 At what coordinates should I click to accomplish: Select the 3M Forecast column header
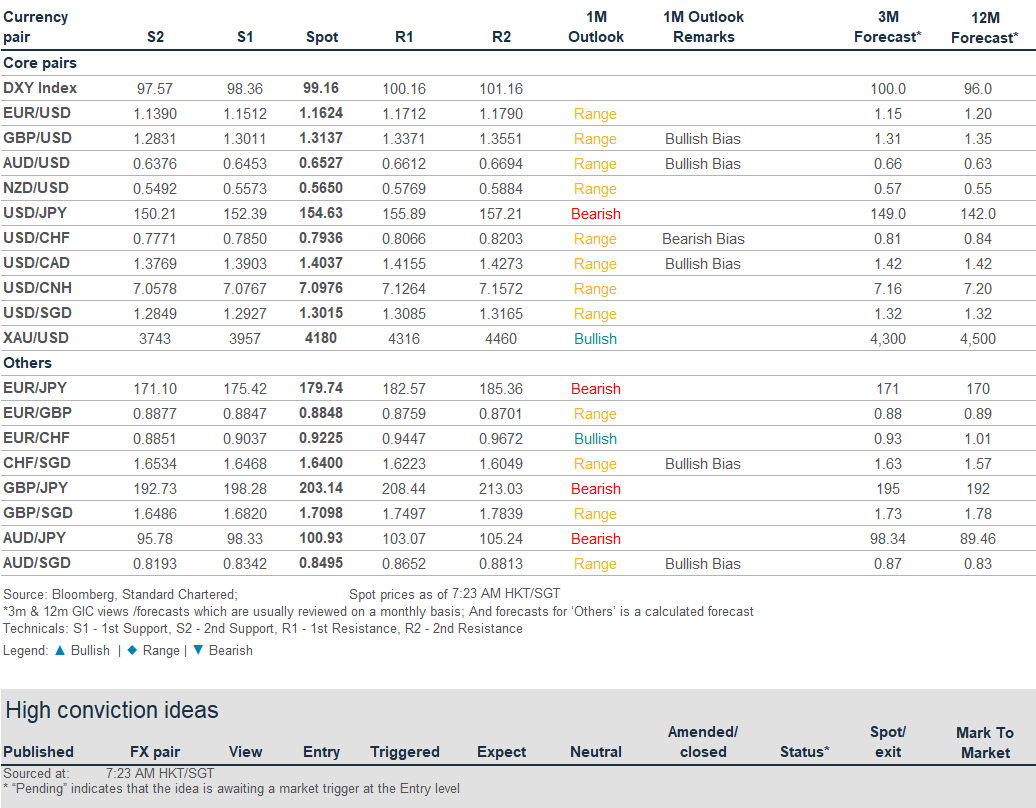coord(886,27)
